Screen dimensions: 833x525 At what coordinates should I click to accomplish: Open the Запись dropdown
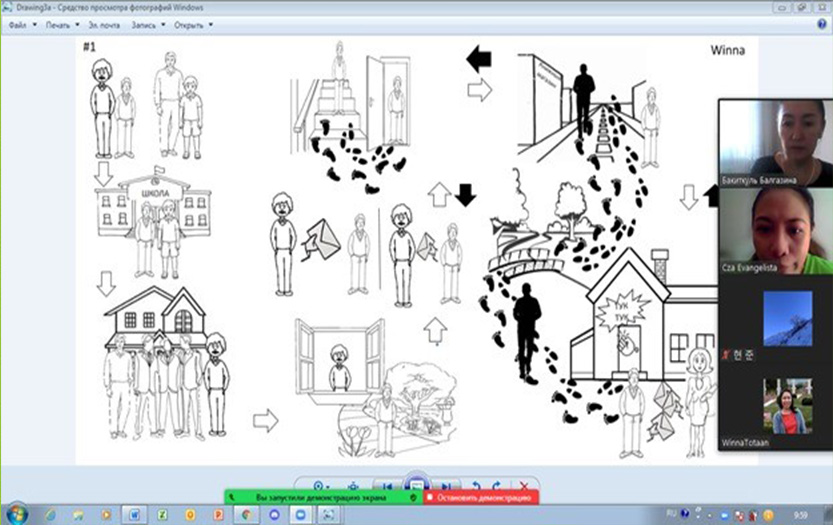154,25
